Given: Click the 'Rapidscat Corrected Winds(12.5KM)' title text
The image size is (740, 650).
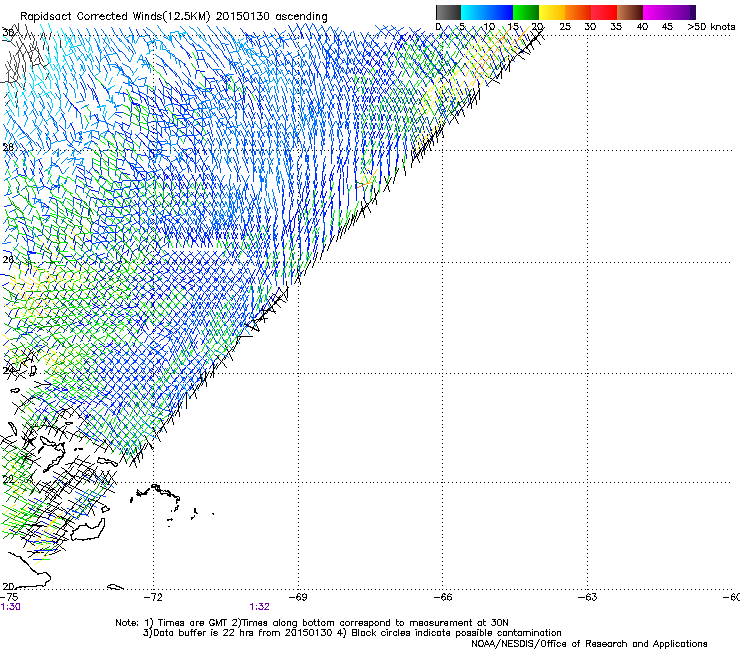Looking at the screenshot, I should pyautogui.click(x=115, y=17).
